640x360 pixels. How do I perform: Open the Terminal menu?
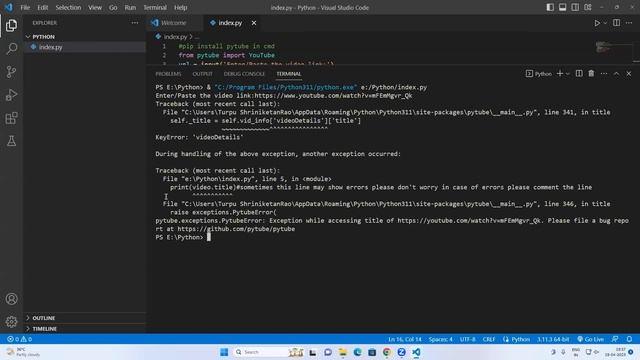pyautogui.click(x=155, y=7)
